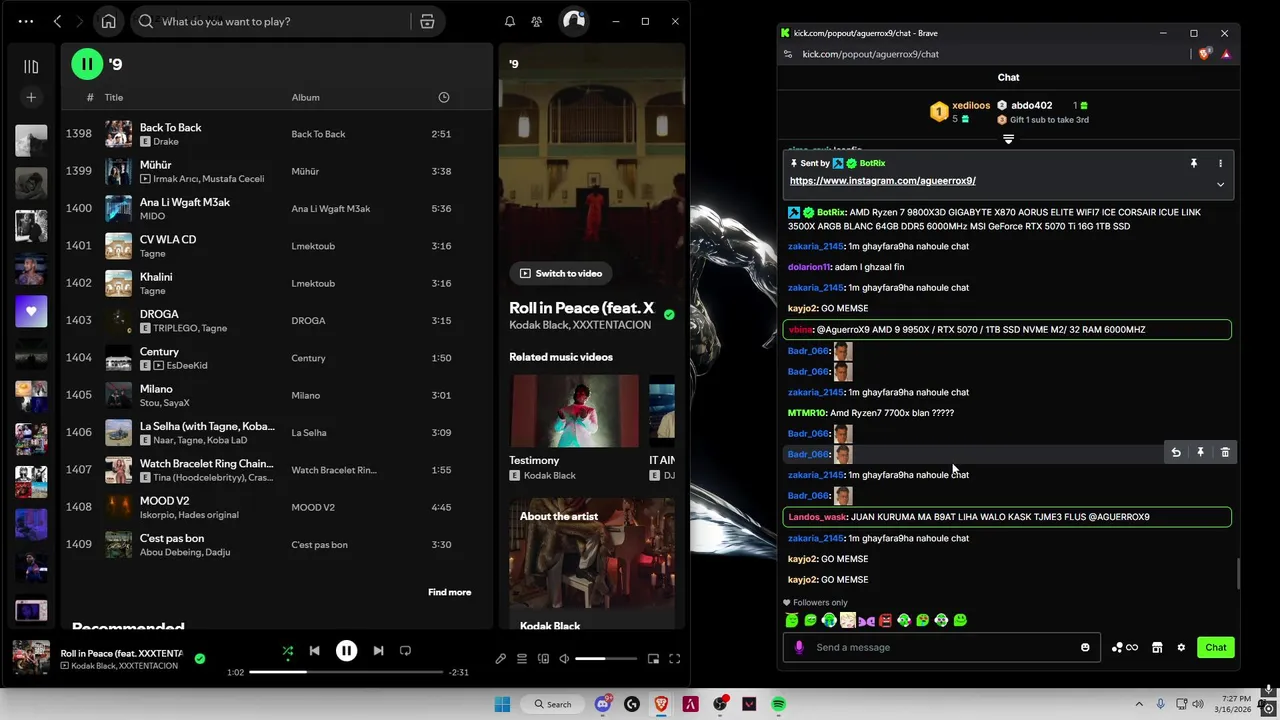Image resolution: width=1280 pixels, height=720 pixels.
Task: Open Testimony related music video thumbnail
Action: pos(574,411)
